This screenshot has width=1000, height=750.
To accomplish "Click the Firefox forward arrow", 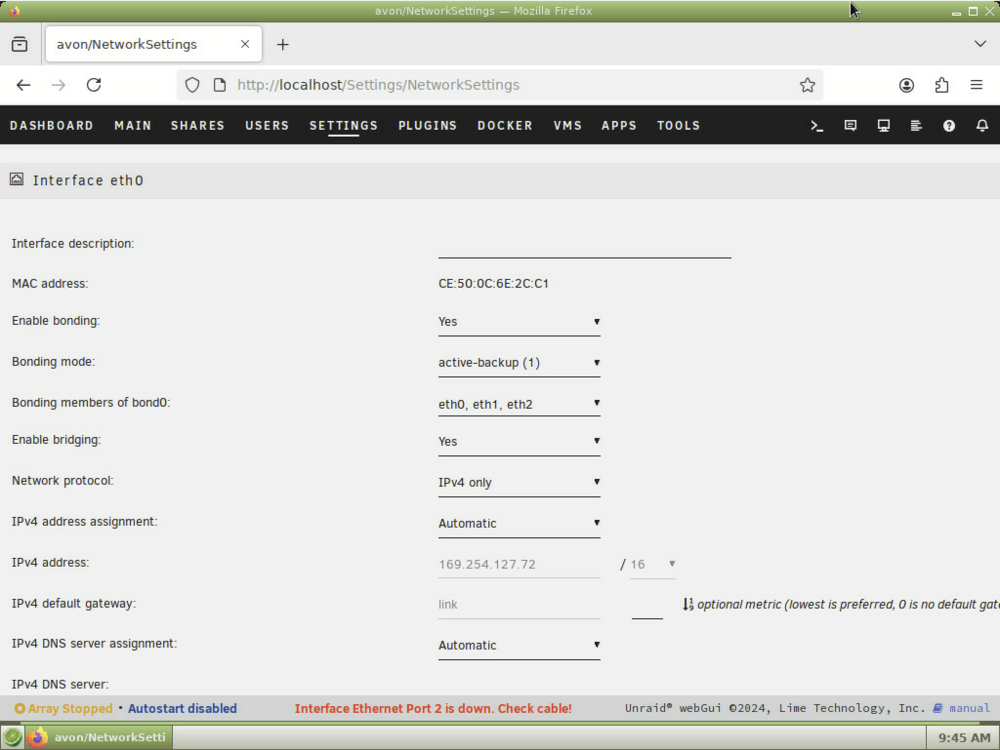I will 59,85.
